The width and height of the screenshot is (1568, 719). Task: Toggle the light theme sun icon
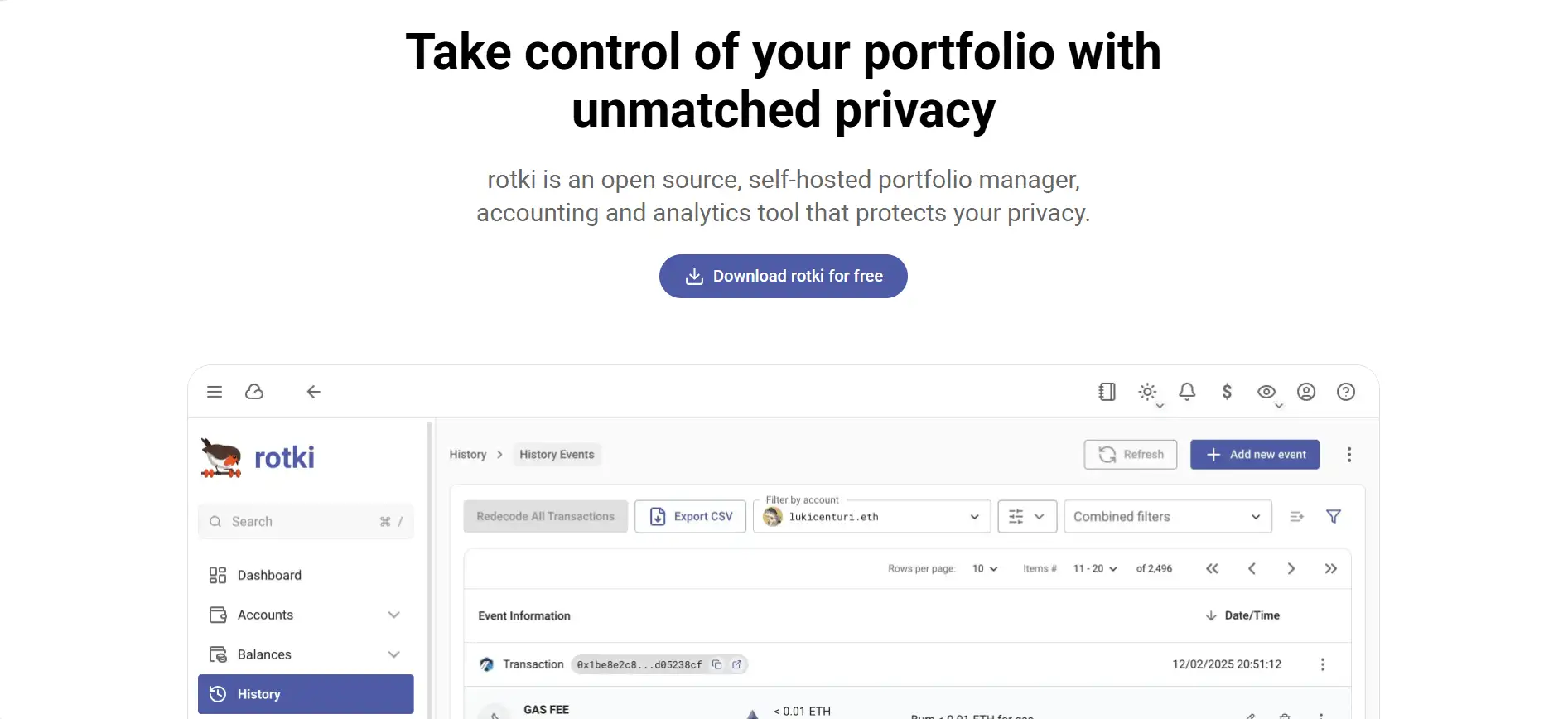(x=1147, y=392)
